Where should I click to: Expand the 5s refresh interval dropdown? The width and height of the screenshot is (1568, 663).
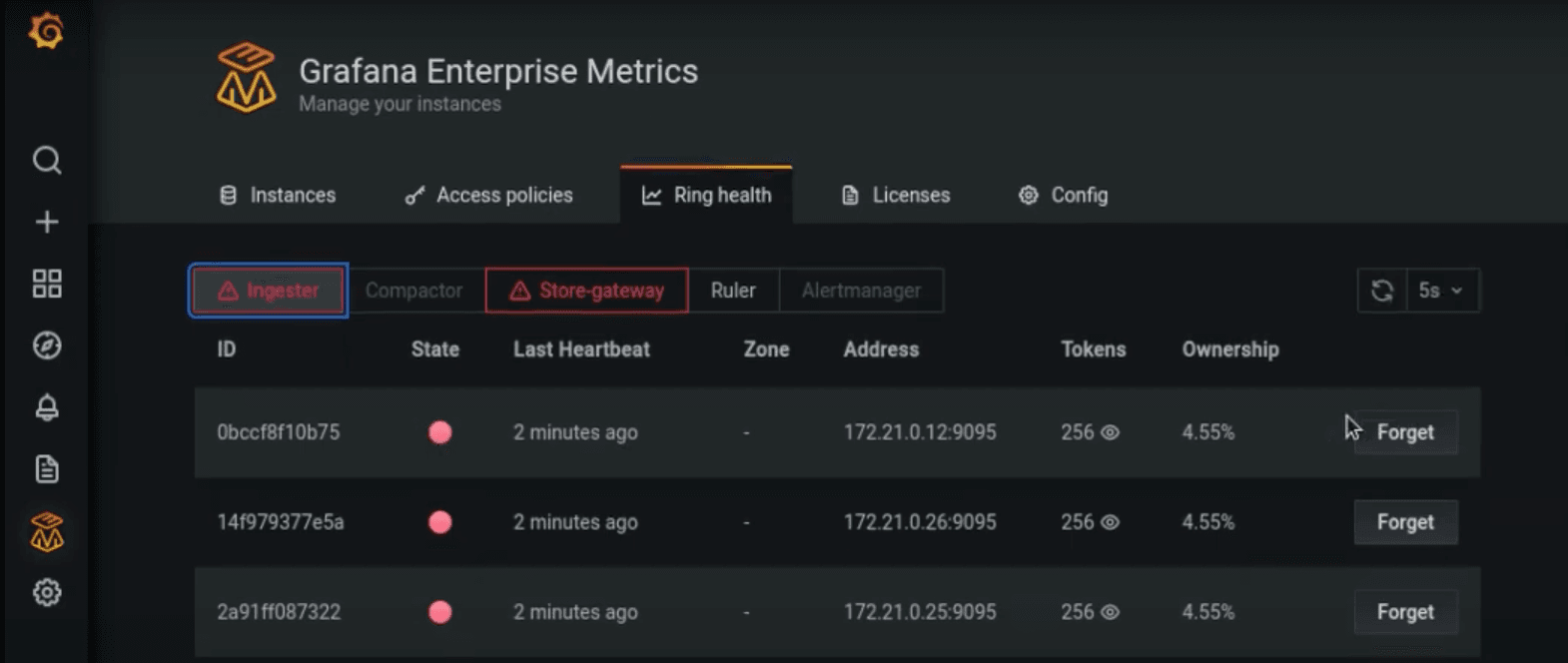(1441, 291)
